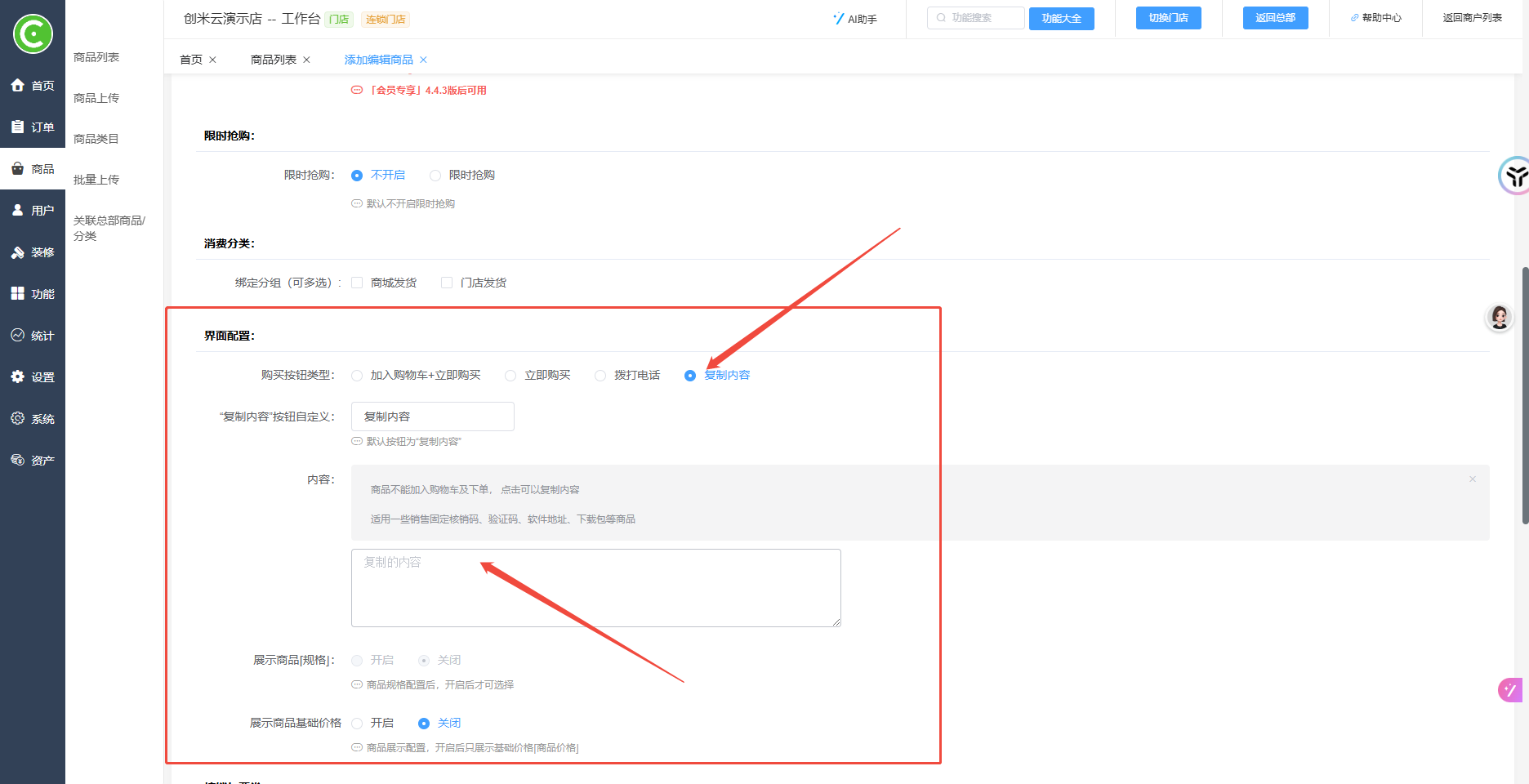Open the 统计 statistics section
This screenshot has height=784, width=1529.
pyautogui.click(x=33, y=336)
